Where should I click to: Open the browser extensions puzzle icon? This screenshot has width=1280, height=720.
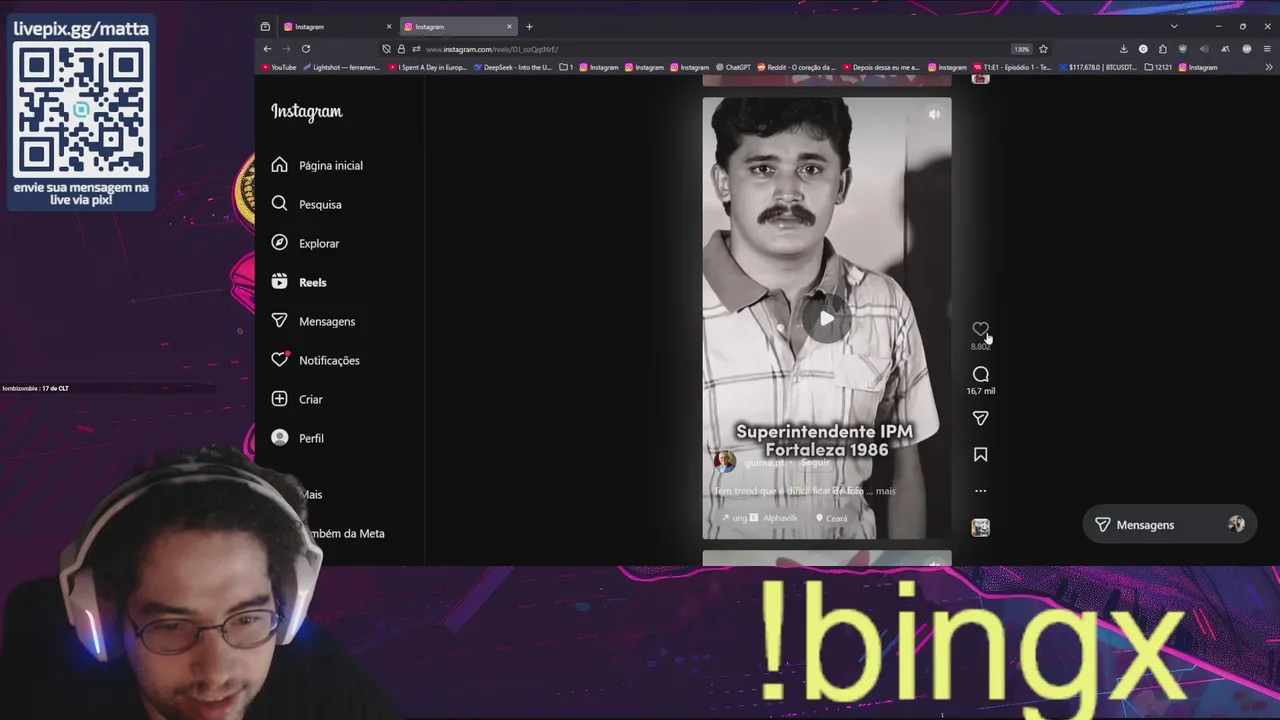click(1163, 49)
